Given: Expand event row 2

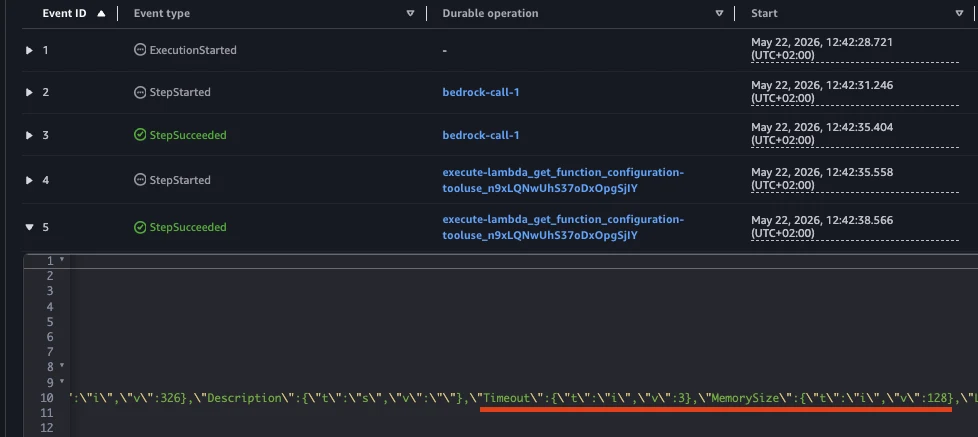Looking at the screenshot, I should coord(29,92).
